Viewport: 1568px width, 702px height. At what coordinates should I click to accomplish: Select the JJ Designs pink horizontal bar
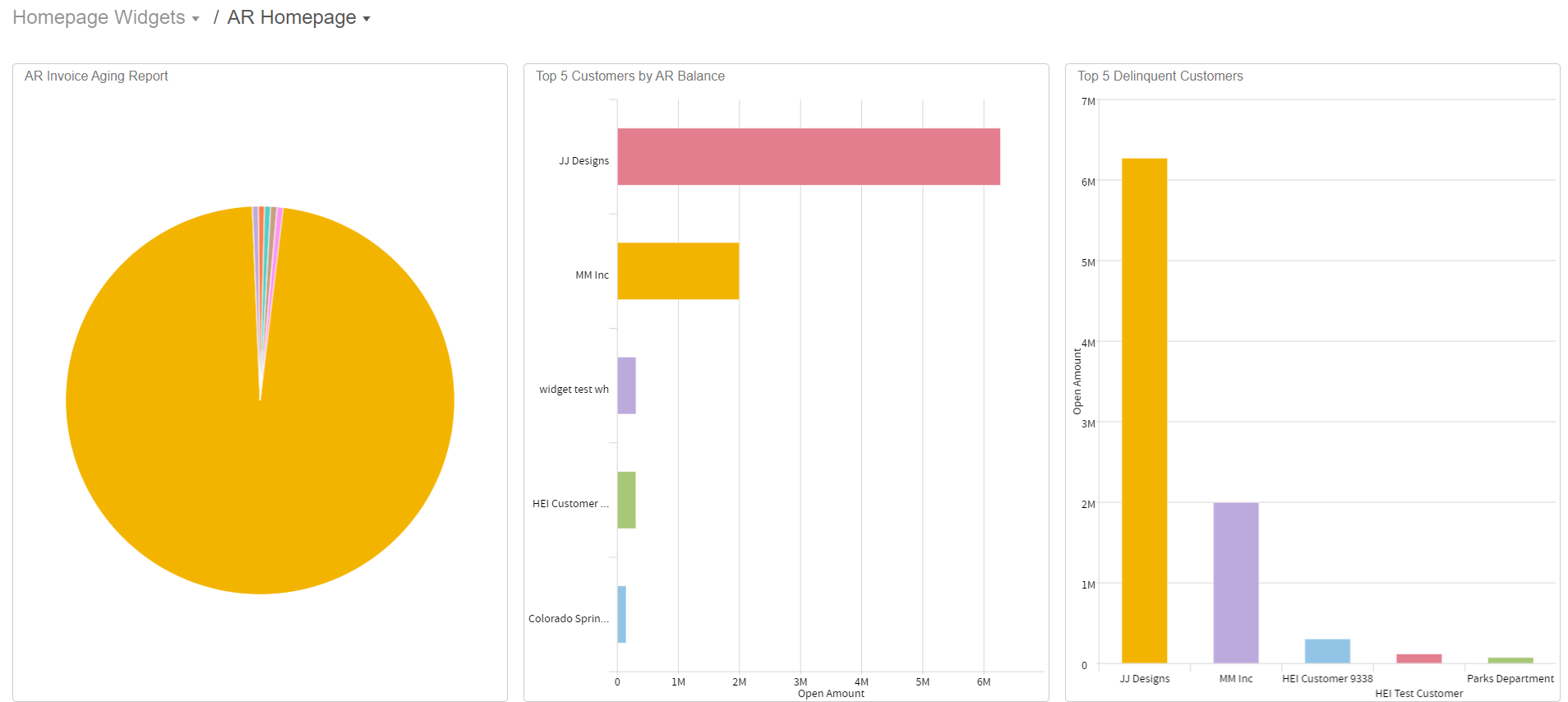coord(808,157)
